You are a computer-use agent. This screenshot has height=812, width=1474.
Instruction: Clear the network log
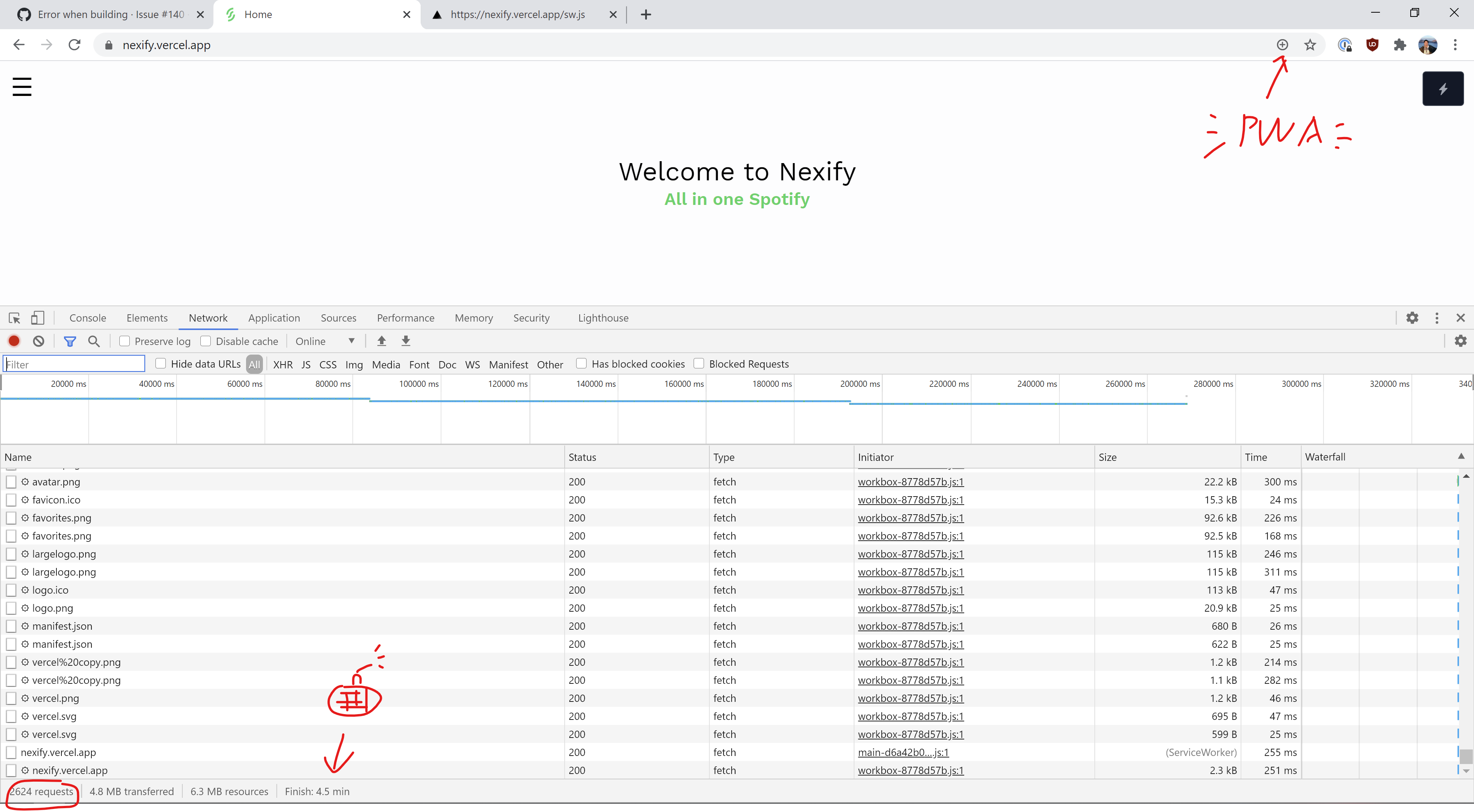coord(38,341)
